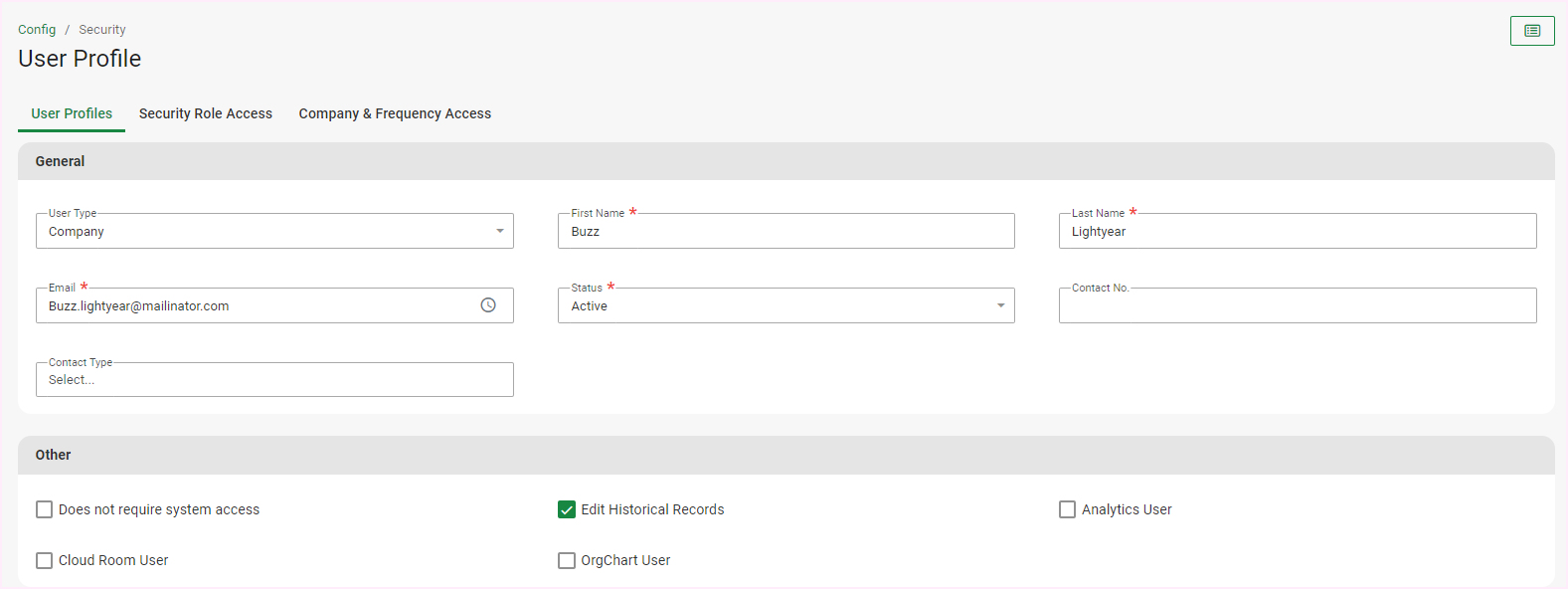Open Company & Frequency Access tab
Image resolution: width=1568 pixels, height=589 pixels.
pos(395,113)
